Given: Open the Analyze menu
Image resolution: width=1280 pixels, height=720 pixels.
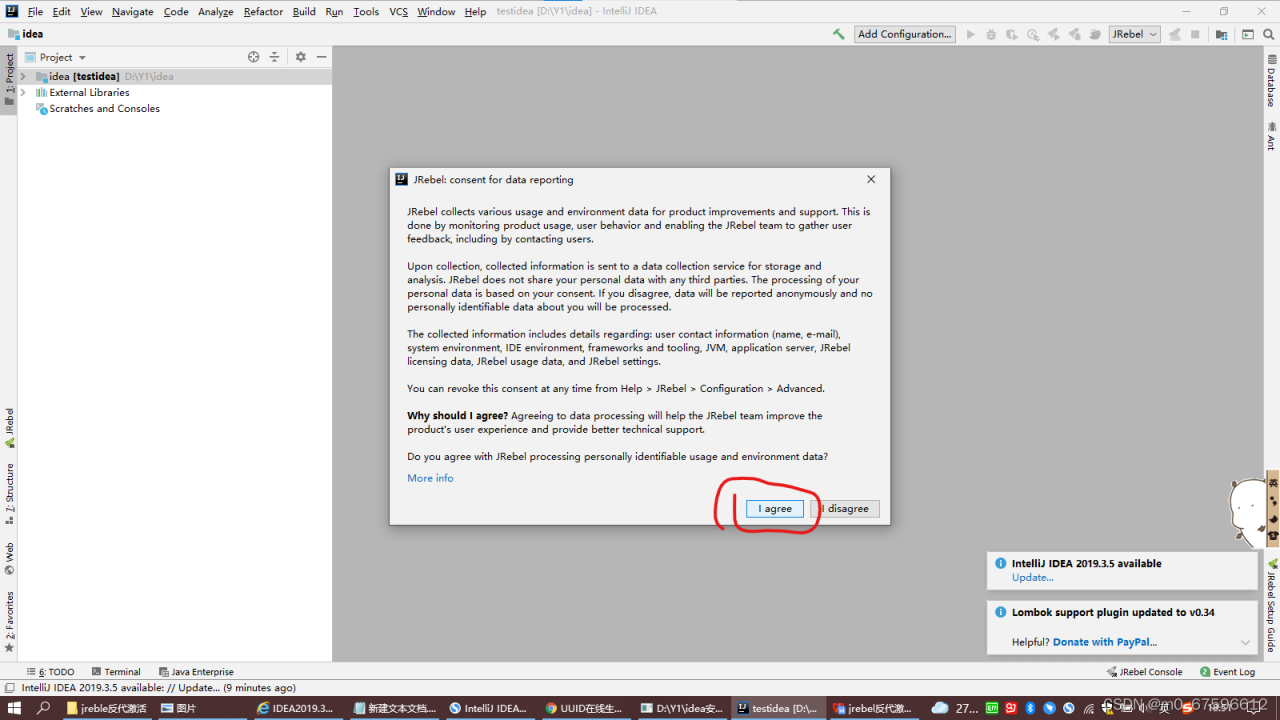Looking at the screenshot, I should point(216,11).
